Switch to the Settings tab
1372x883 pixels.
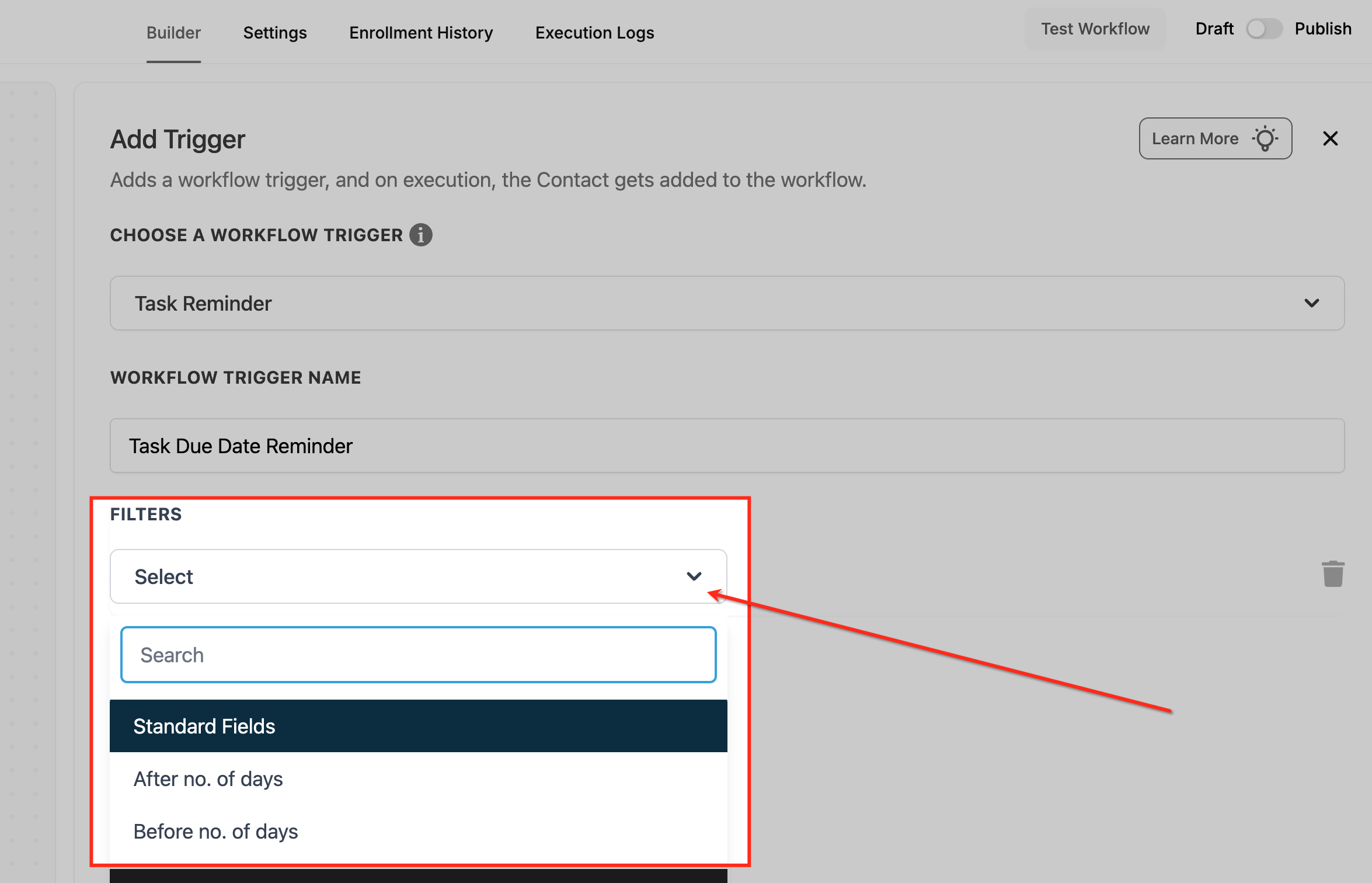tap(274, 33)
